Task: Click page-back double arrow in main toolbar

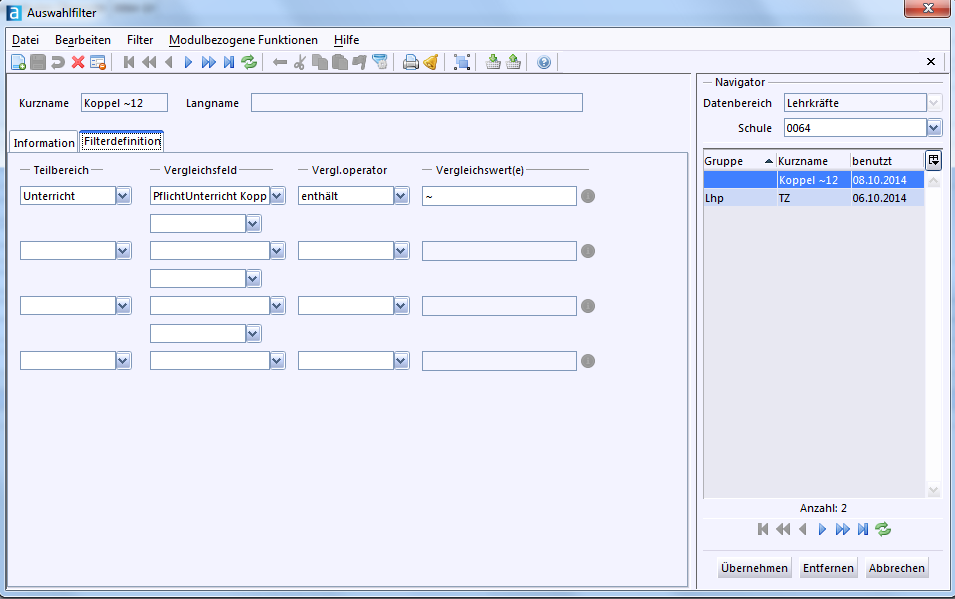Action: pyautogui.click(x=149, y=62)
